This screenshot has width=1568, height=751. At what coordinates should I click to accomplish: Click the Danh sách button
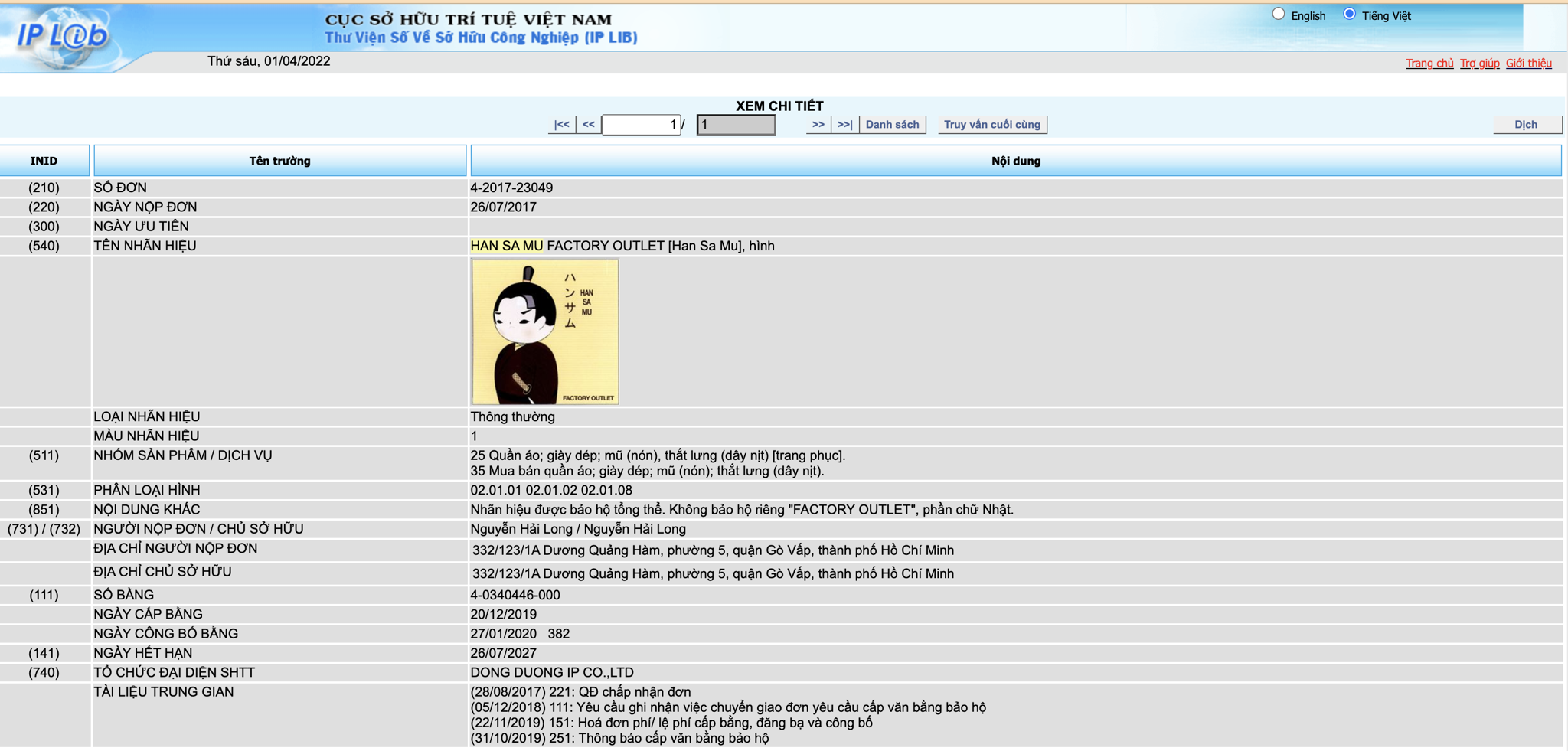tap(892, 125)
